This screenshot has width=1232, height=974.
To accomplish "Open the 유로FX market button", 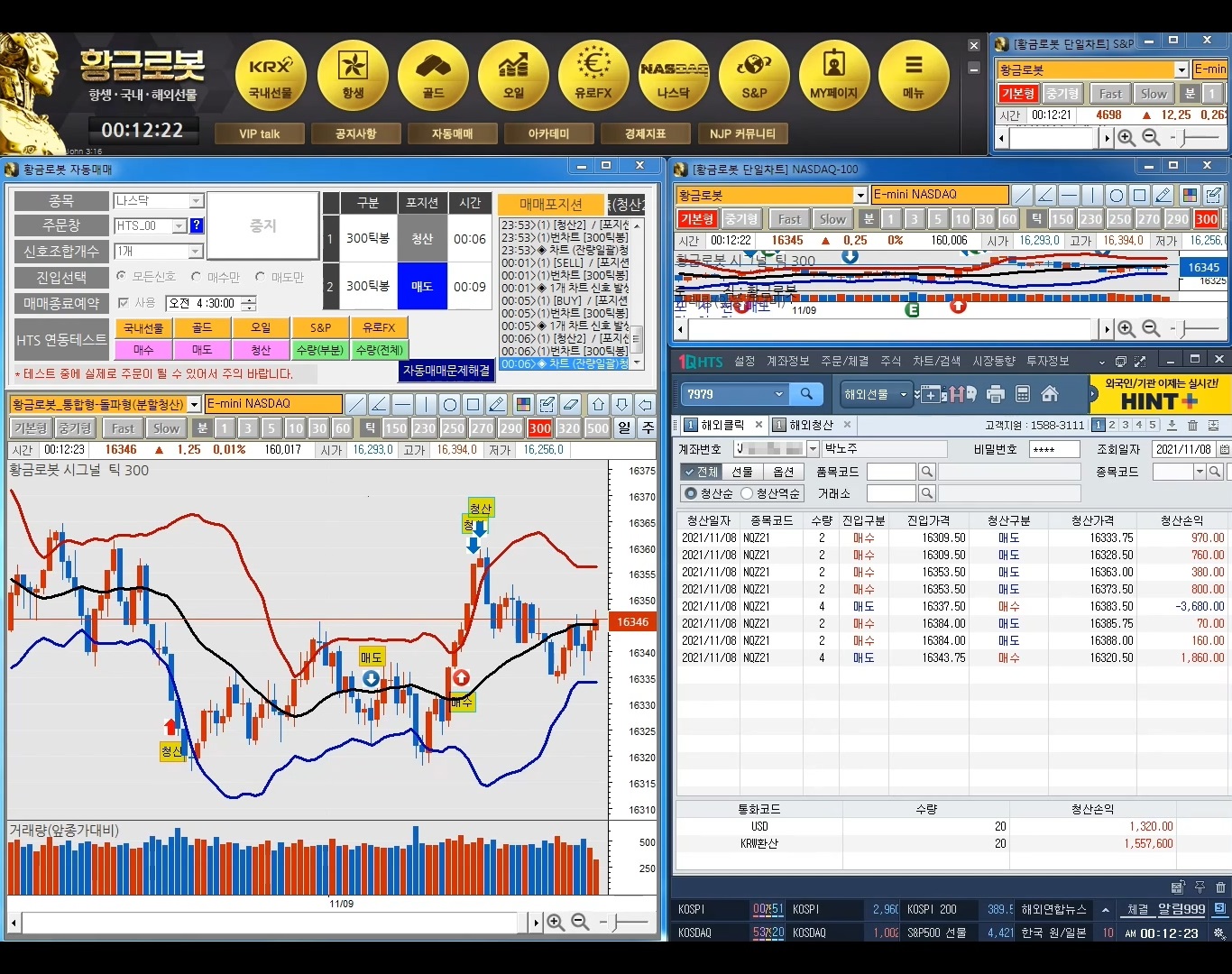I will click(x=593, y=76).
